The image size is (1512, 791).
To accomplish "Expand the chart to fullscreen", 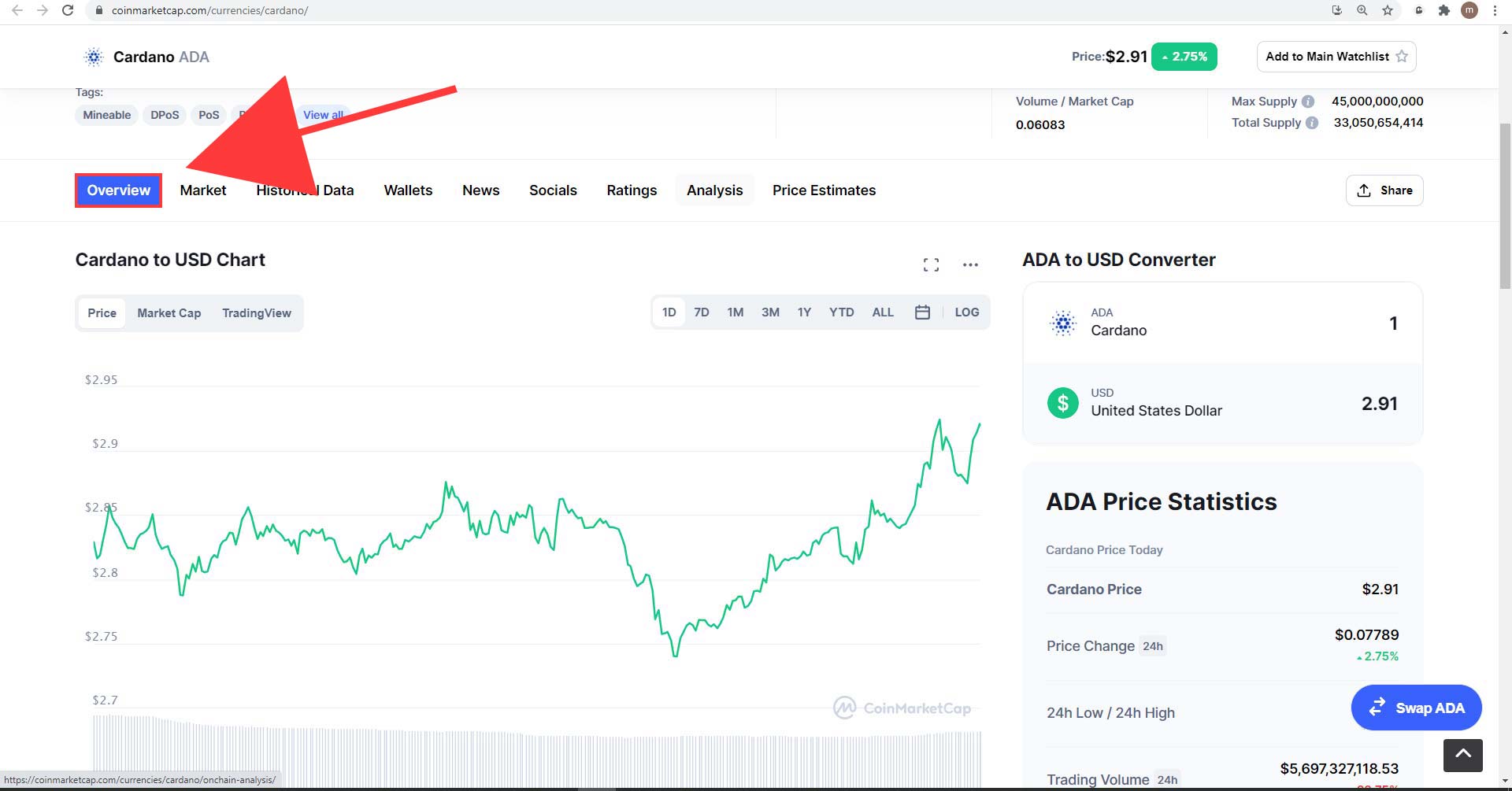I will [x=931, y=264].
